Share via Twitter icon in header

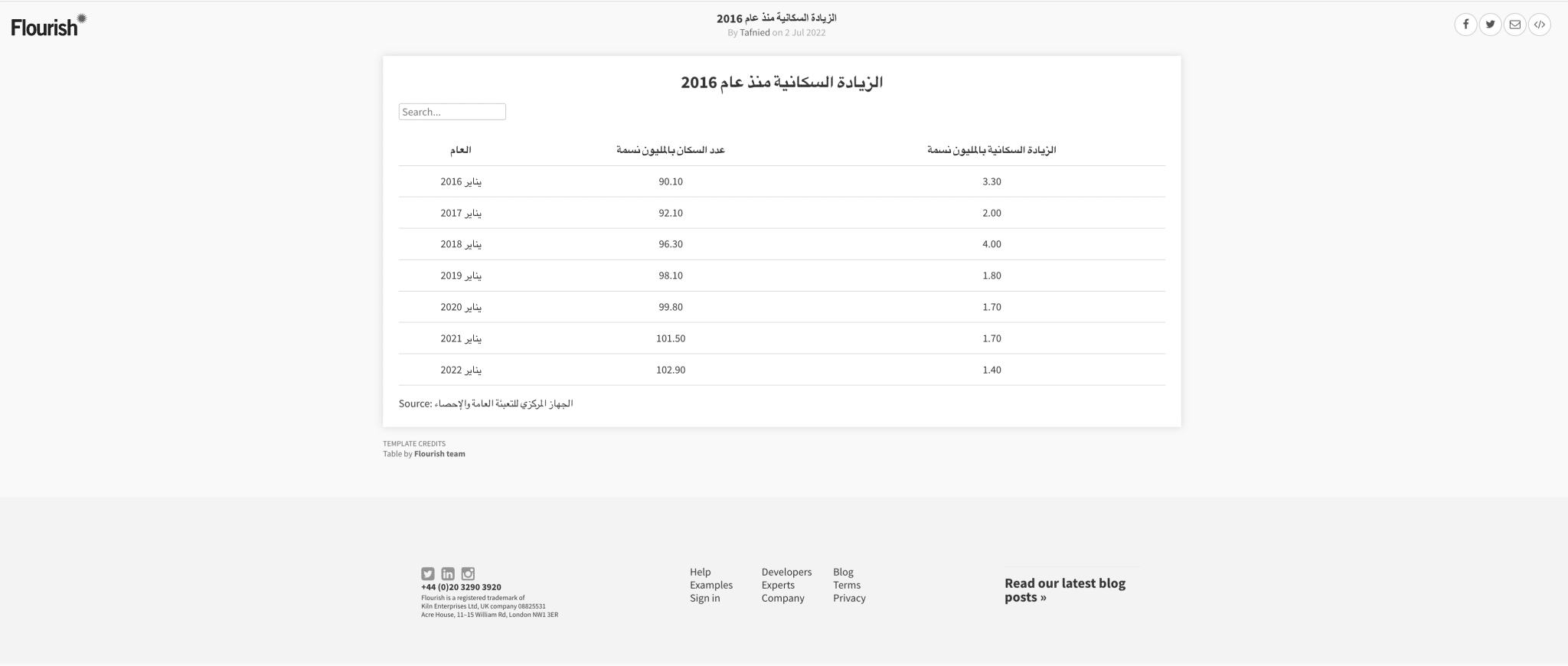1490,24
